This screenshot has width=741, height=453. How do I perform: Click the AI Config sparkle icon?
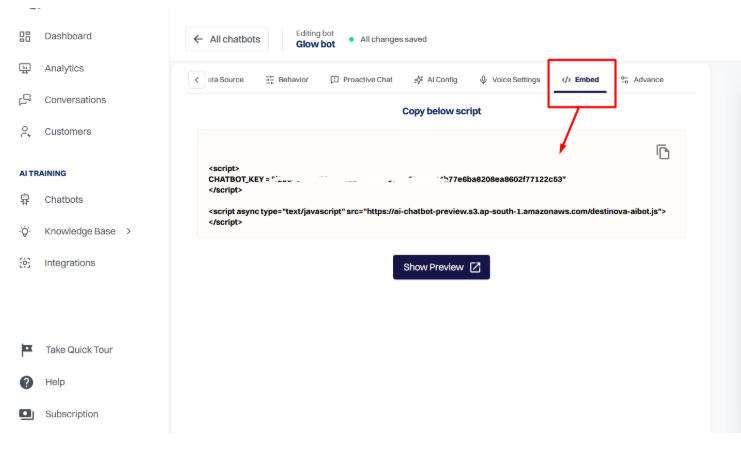coord(418,80)
